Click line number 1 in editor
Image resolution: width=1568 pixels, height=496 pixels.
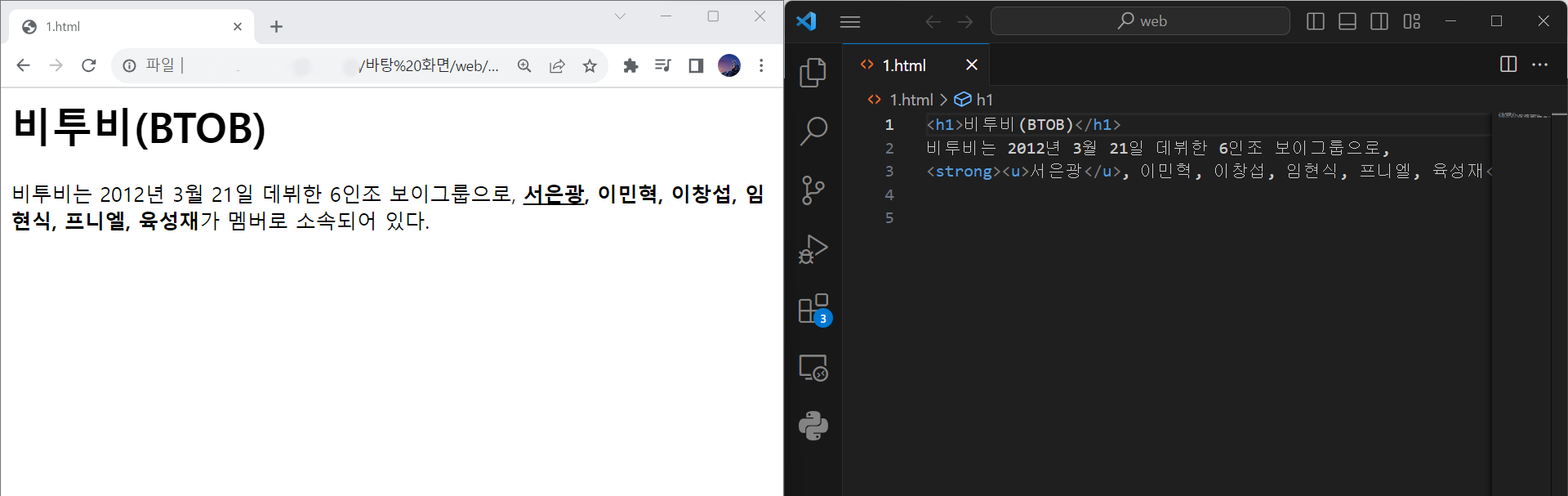pos(889,125)
